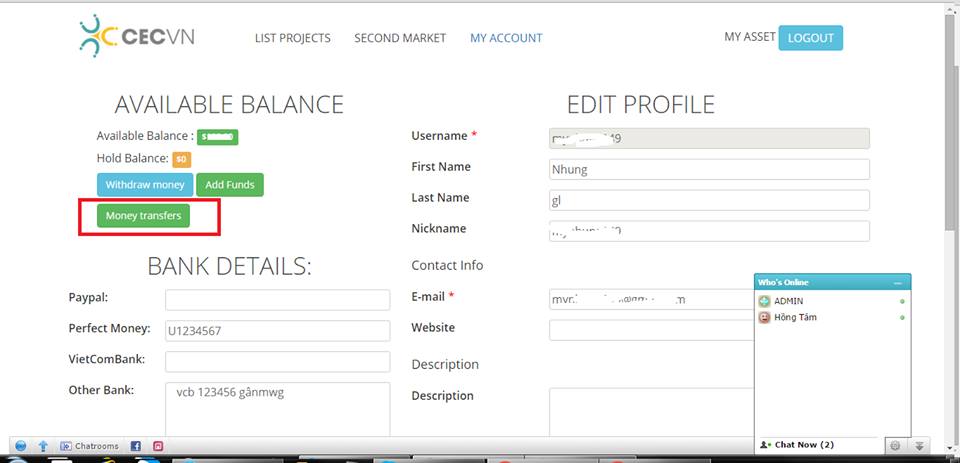The height and width of the screenshot is (463, 960).
Task: Click the Username field
Action: tap(709, 138)
